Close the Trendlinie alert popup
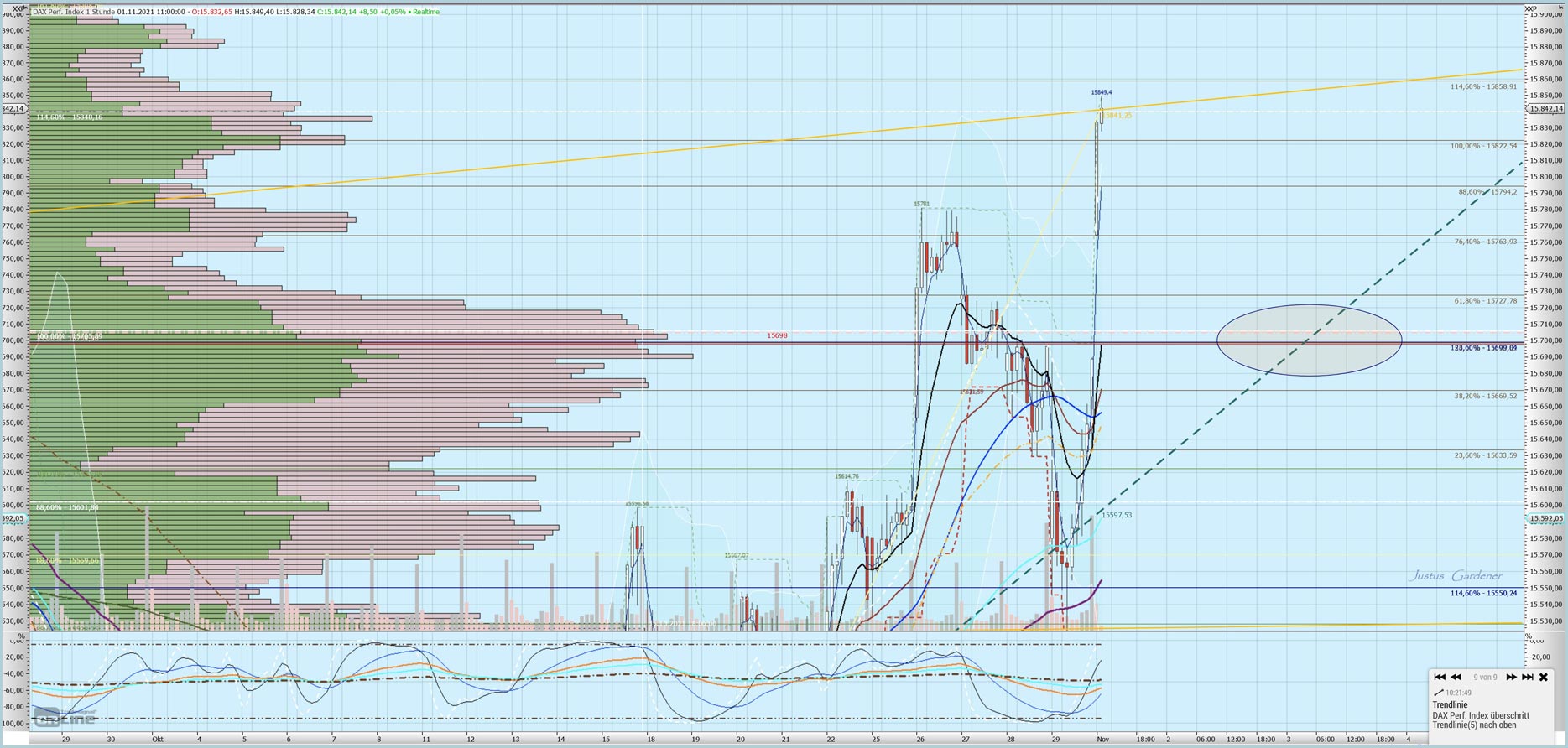This screenshot has width=1568, height=748. (1544, 678)
